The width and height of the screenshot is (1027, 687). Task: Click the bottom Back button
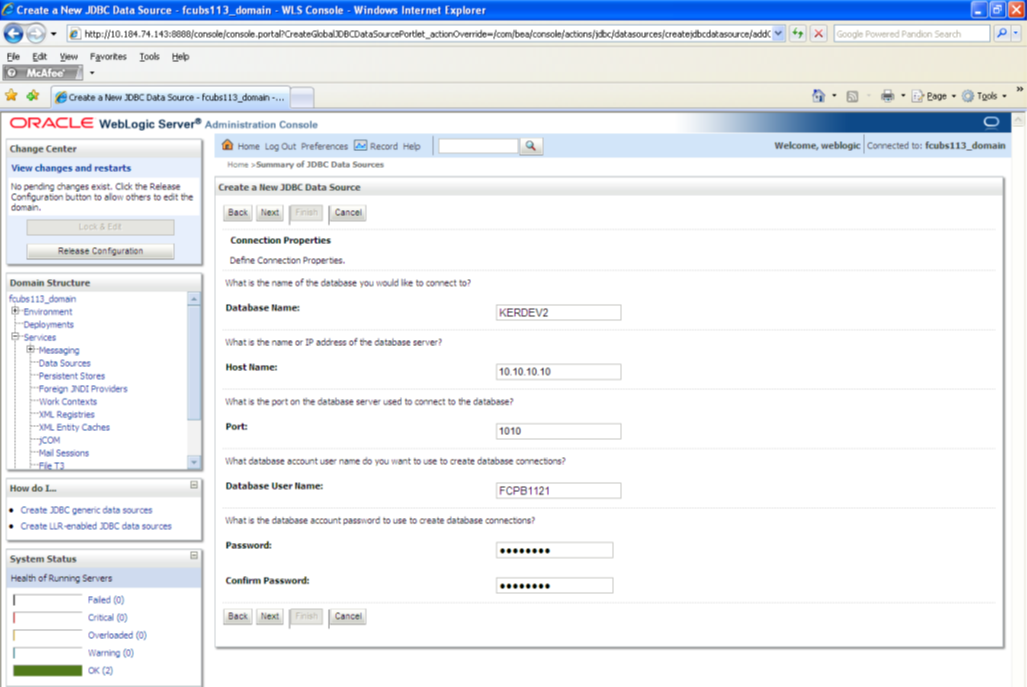tap(238, 616)
